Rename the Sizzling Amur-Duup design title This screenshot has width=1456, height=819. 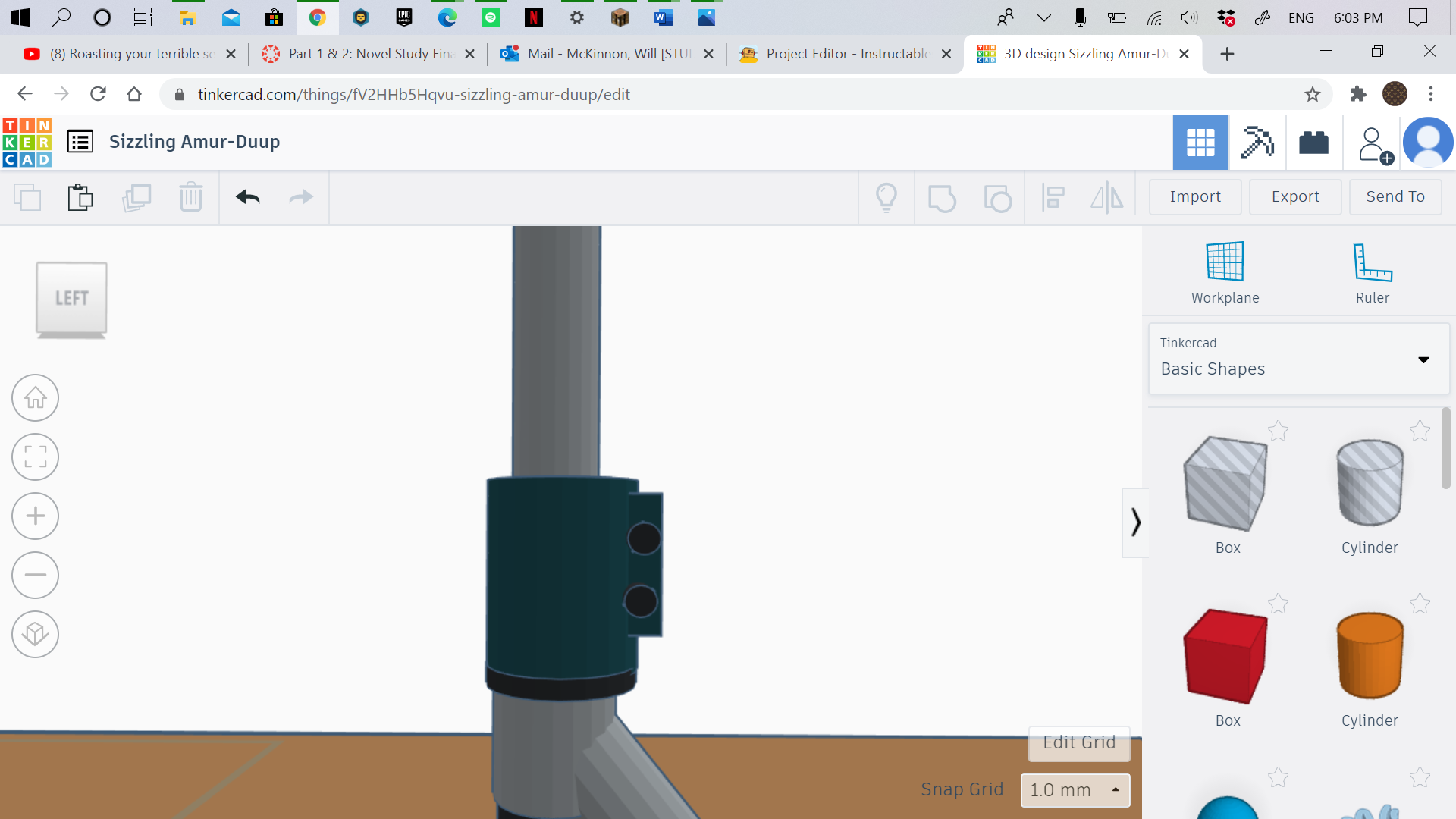[x=194, y=142]
